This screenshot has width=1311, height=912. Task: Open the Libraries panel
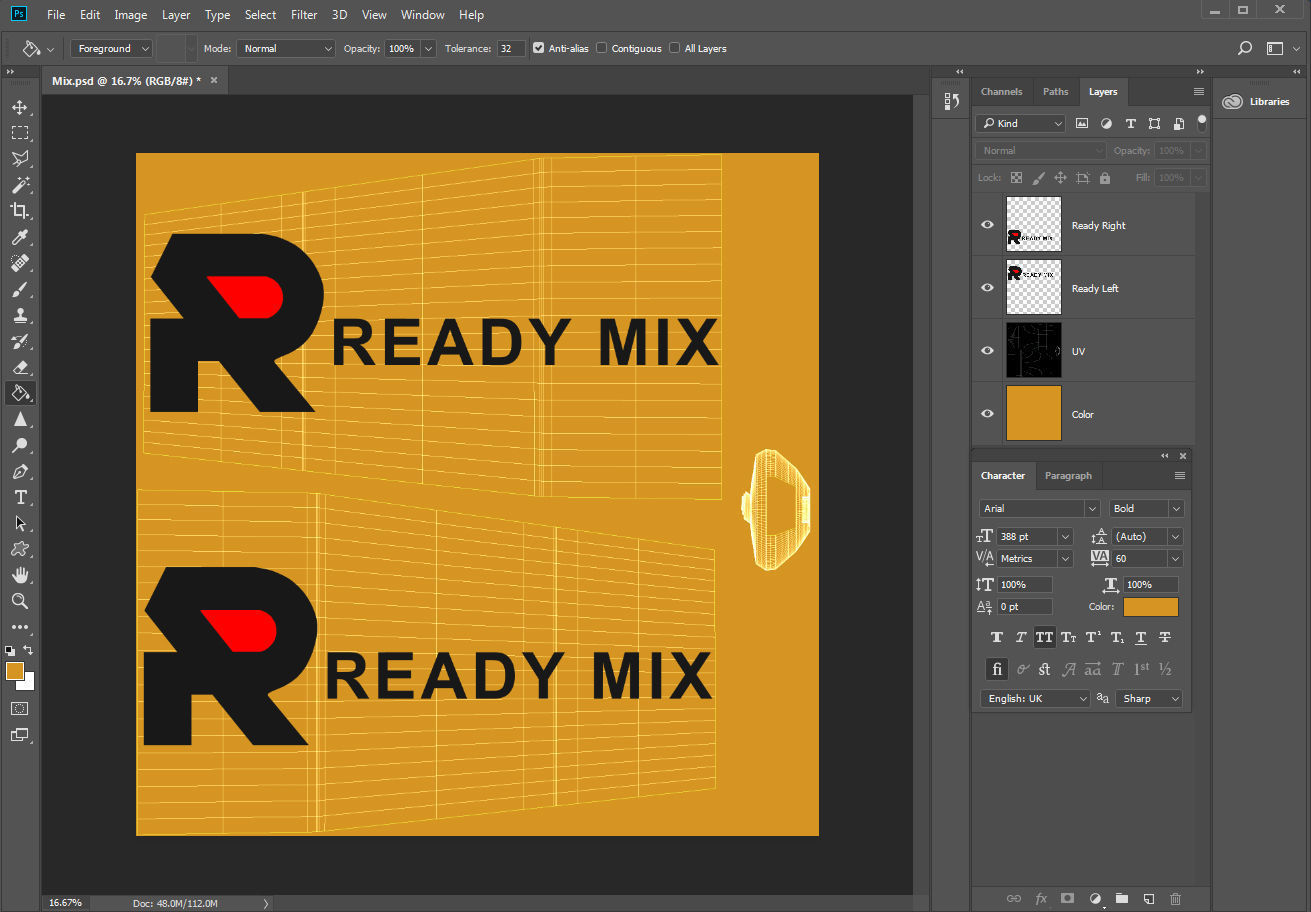1258,101
